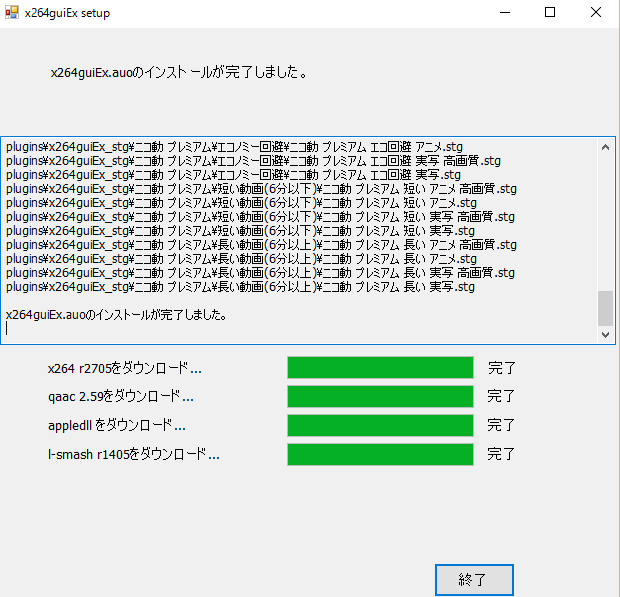Image resolution: width=620 pixels, height=597 pixels.
Task: Click the log scrollbar down arrow
Action: point(605,335)
